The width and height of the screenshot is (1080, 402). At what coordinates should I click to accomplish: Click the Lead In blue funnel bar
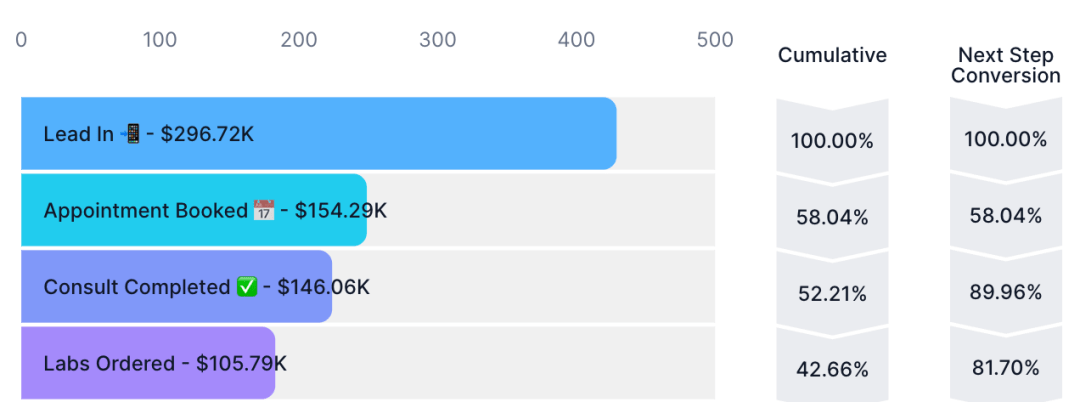[319, 134]
